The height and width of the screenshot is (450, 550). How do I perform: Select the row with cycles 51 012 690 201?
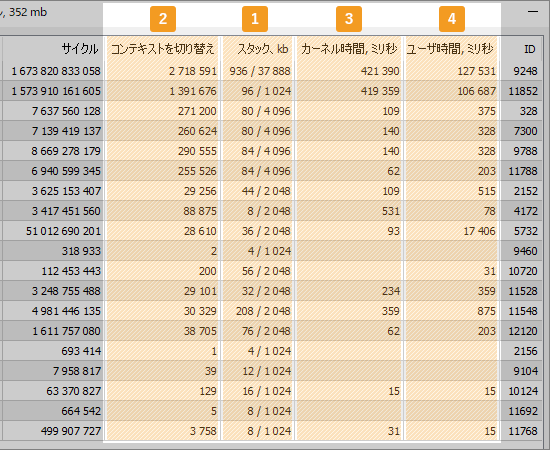coord(271,231)
